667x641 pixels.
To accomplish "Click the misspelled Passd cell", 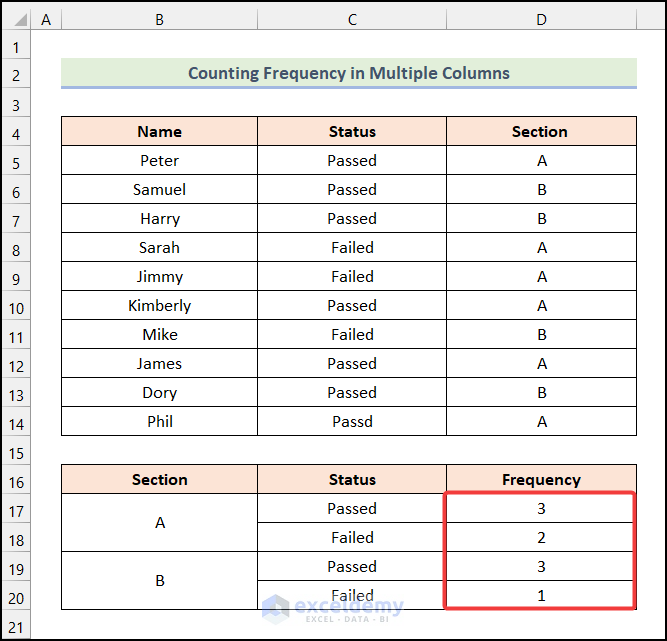I will [352, 422].
